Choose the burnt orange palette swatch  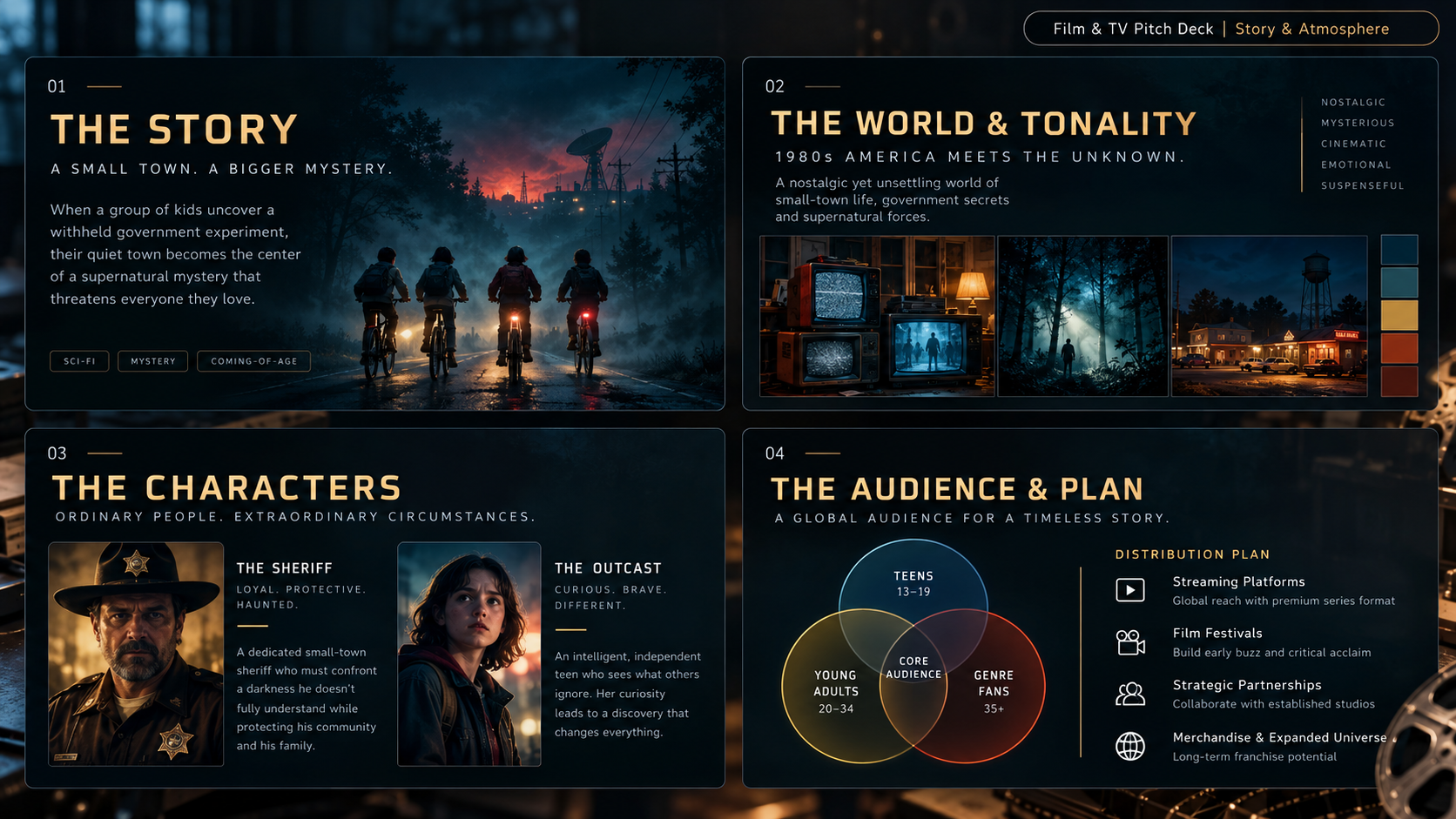[1399, 348]
